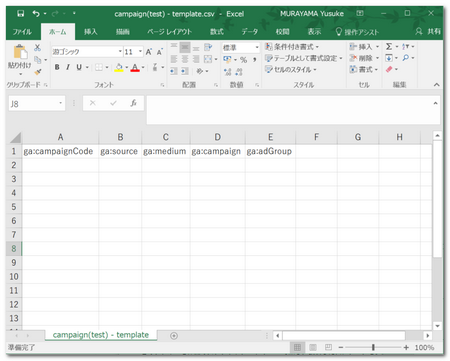Expand the formula bar
The image size is (450, 361).
coord(435,103)
